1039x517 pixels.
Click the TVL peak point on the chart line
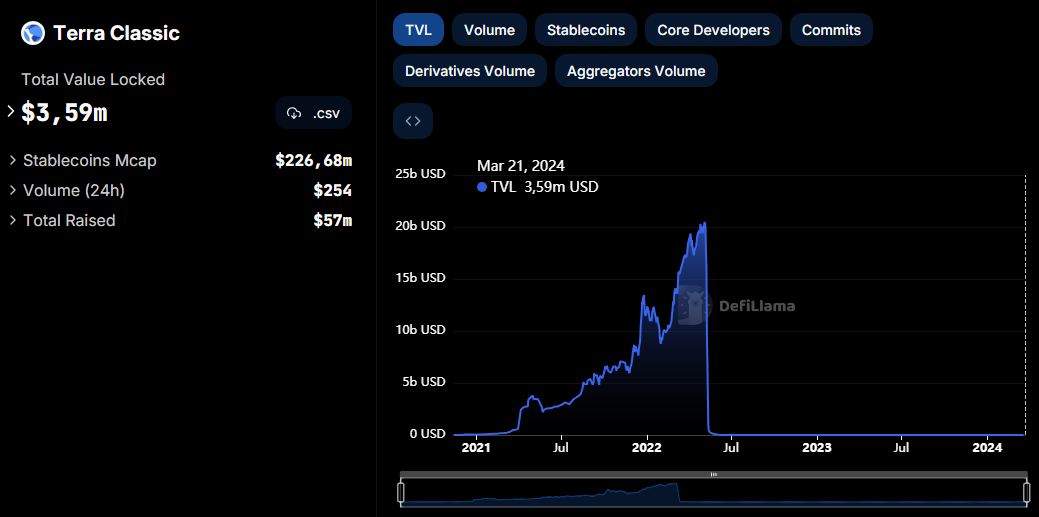704,223
